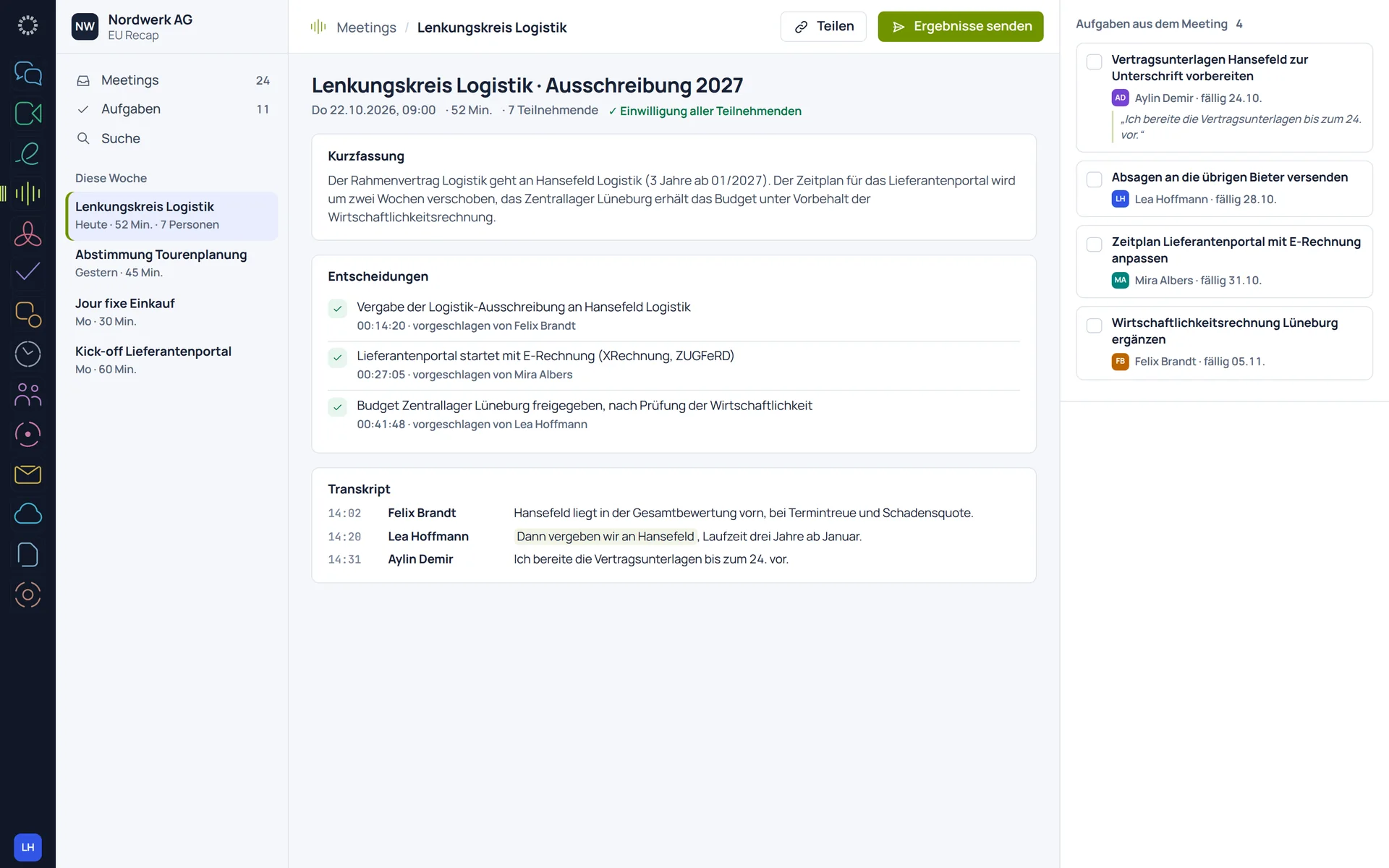Click the LH avatar on the Absagen task

pyautogui.click(x=1120, y=199)
